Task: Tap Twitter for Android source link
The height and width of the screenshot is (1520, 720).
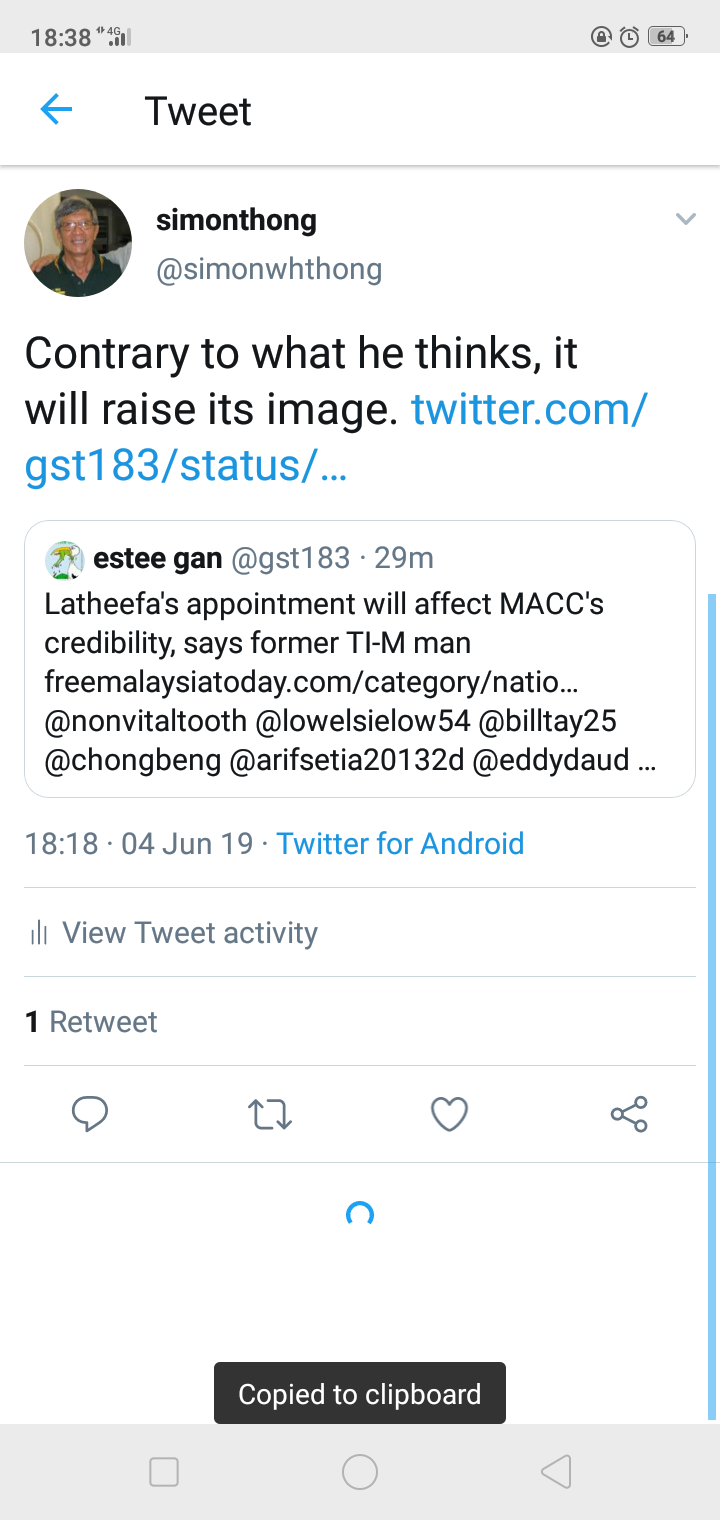Action: [x=400, y=843]
